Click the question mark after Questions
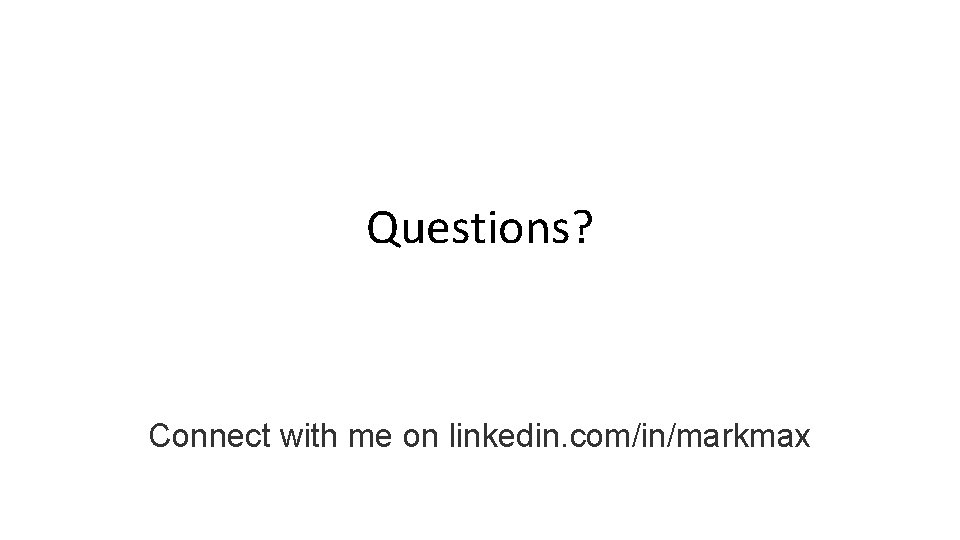The height and width of the screenshot is (540, 960). 583,226
